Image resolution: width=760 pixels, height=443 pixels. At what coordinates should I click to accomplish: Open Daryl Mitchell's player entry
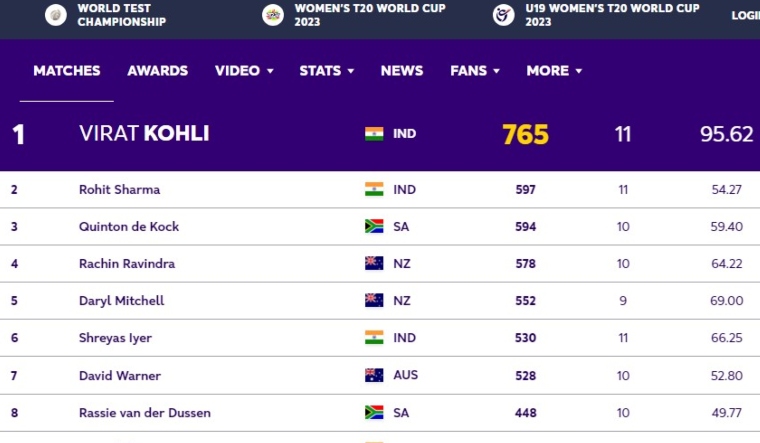(122, 301)
